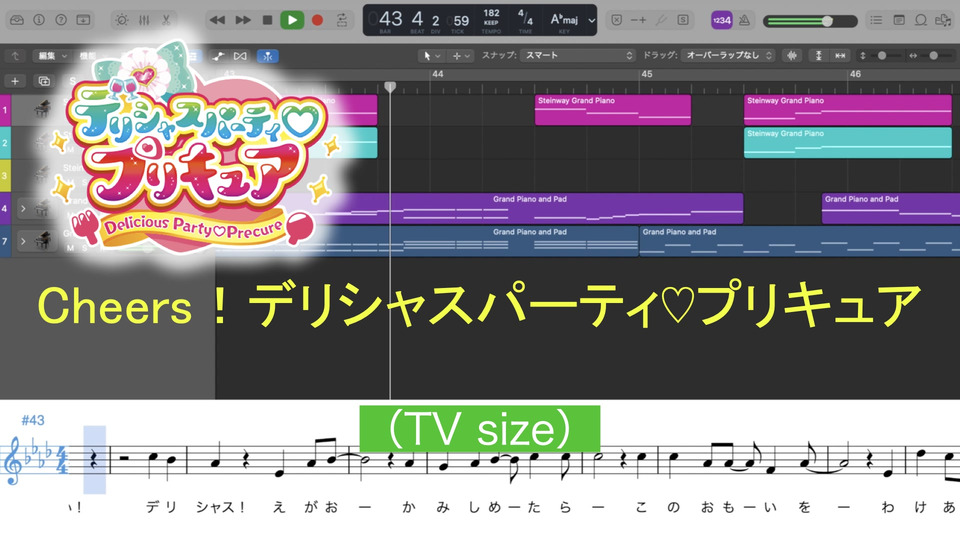This screenshot has height=540, width=960.
Task: Adjust the master volume slider
Action: pos(810,21)
